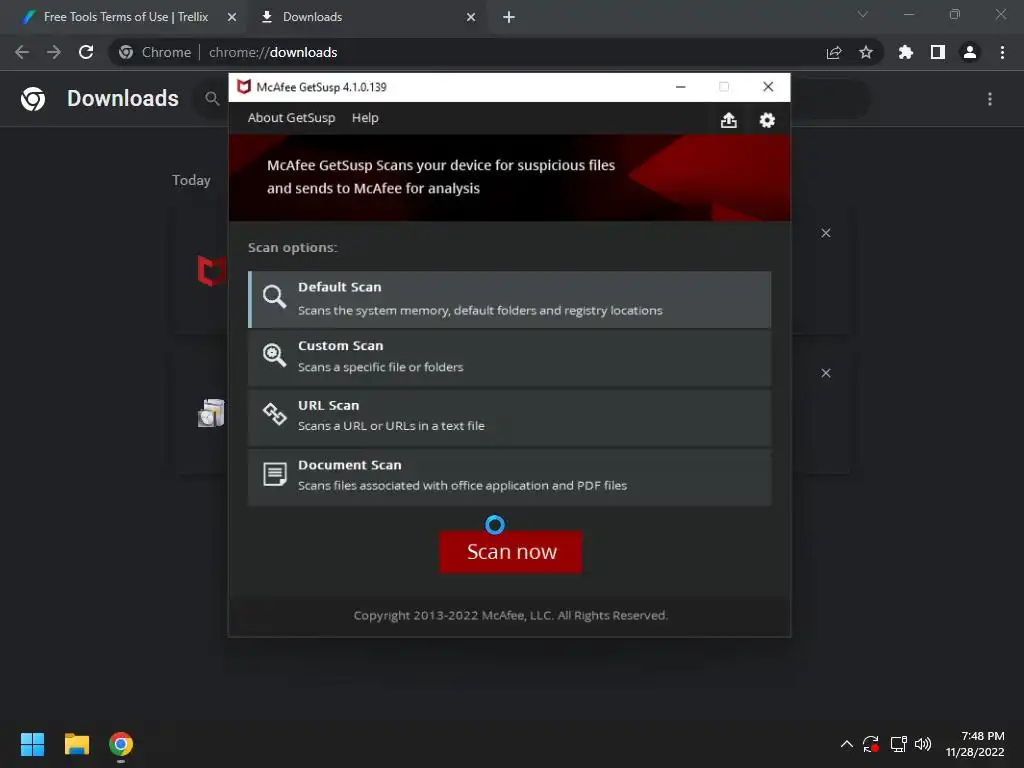Click the copyright text in GetSusp

pyautogui.click(x=511, y=615)
